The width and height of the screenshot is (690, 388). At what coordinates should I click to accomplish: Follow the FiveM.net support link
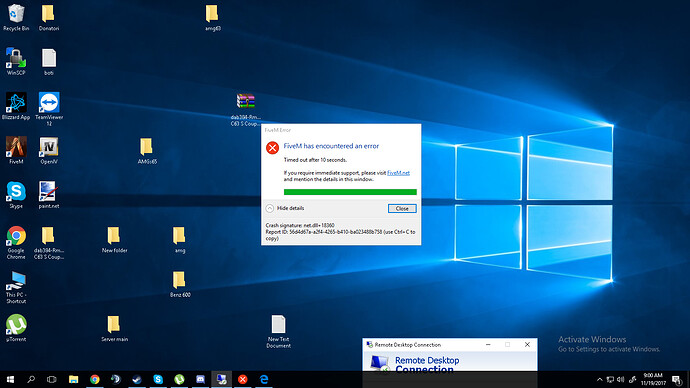398,173
